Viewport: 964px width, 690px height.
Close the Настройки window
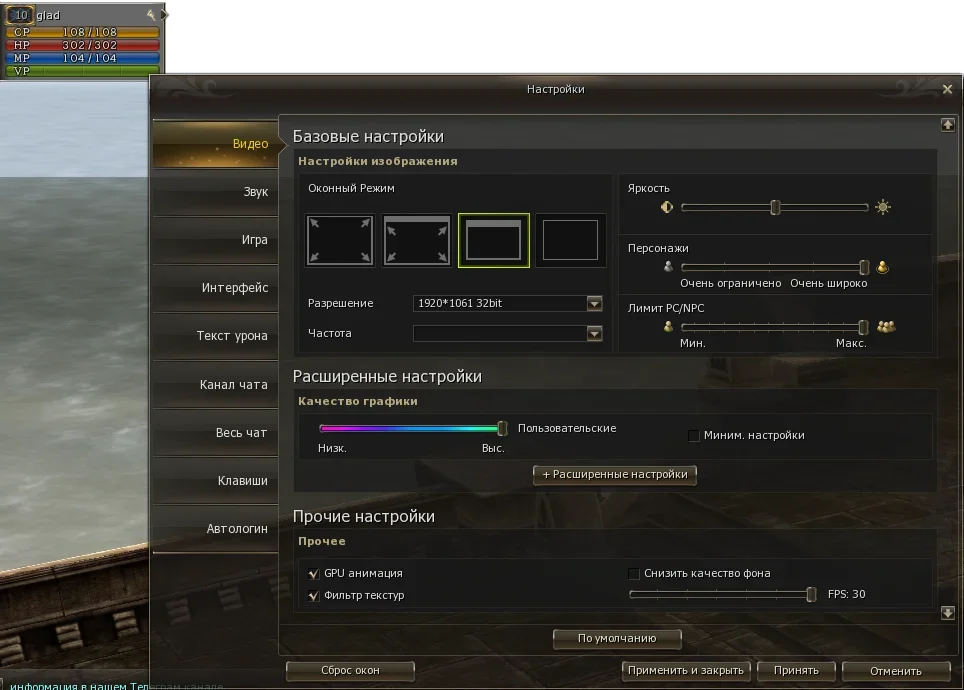point(947,89)
